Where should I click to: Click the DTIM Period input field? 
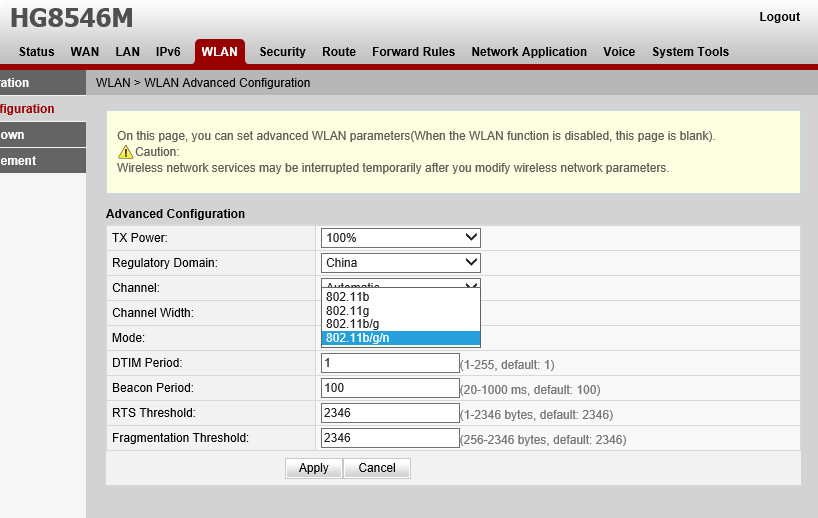(390, 363)
